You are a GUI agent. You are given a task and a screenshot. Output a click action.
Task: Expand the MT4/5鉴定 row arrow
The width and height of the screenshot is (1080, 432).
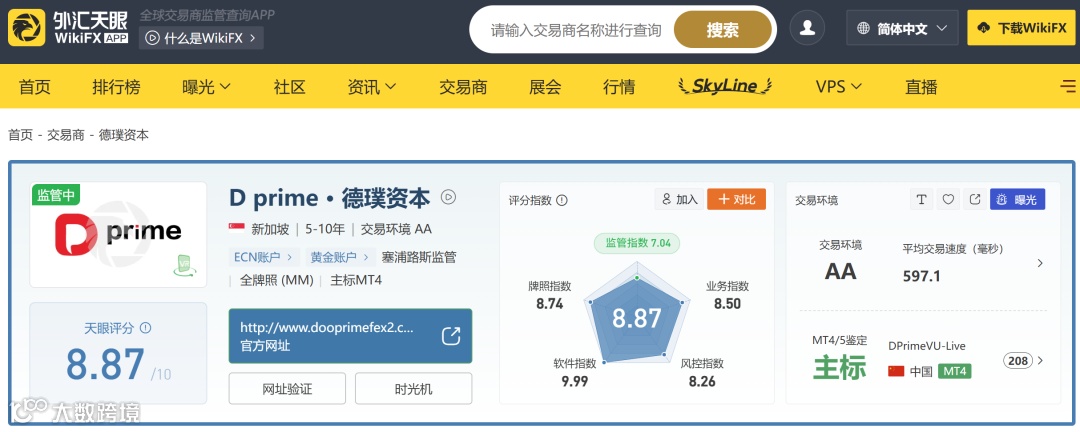[1040, 360]
